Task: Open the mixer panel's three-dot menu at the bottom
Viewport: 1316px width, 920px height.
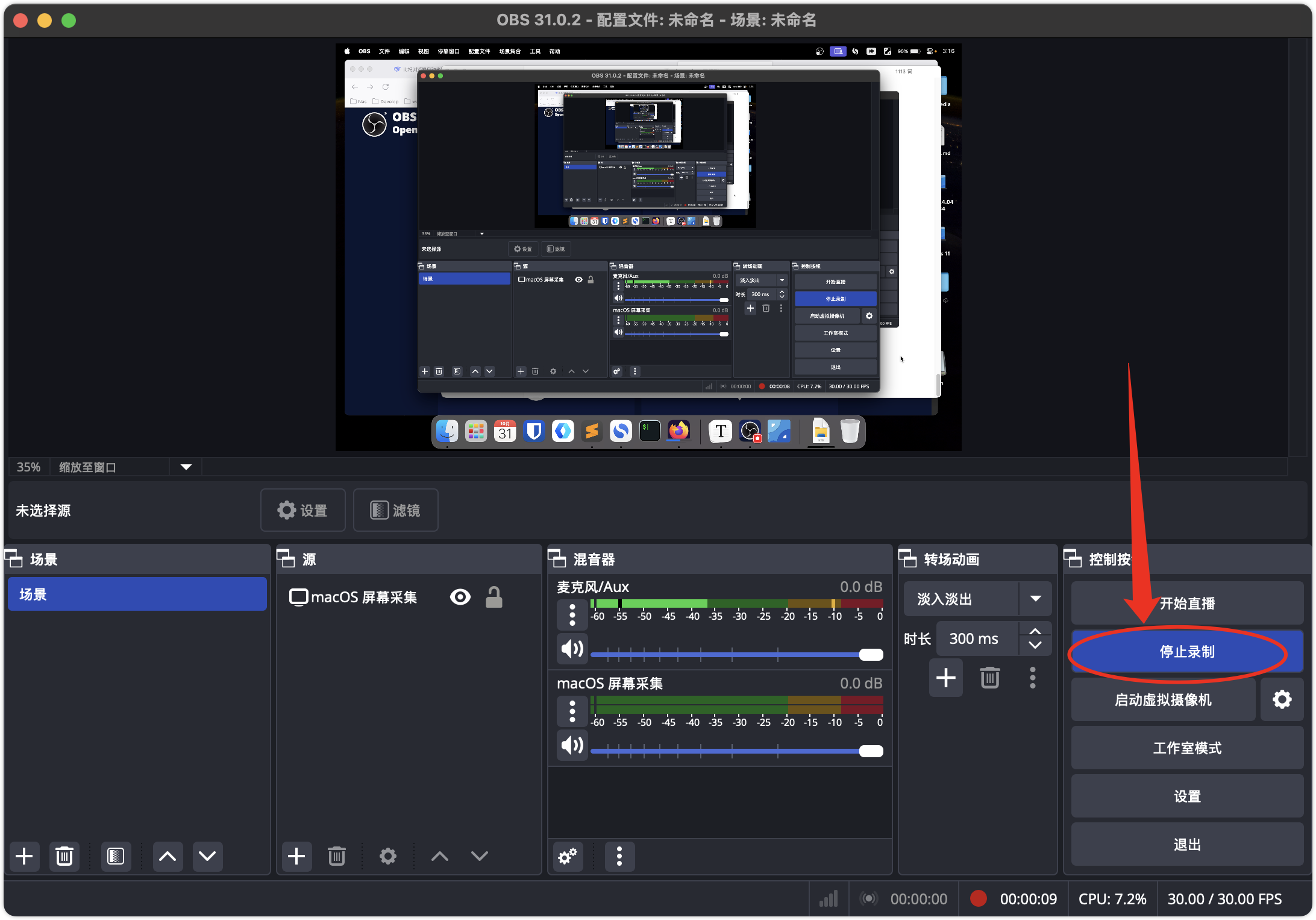Action: click(619, 856)
